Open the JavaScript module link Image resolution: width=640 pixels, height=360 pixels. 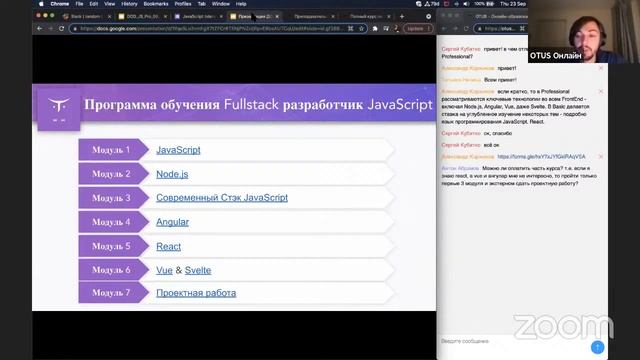178,150
